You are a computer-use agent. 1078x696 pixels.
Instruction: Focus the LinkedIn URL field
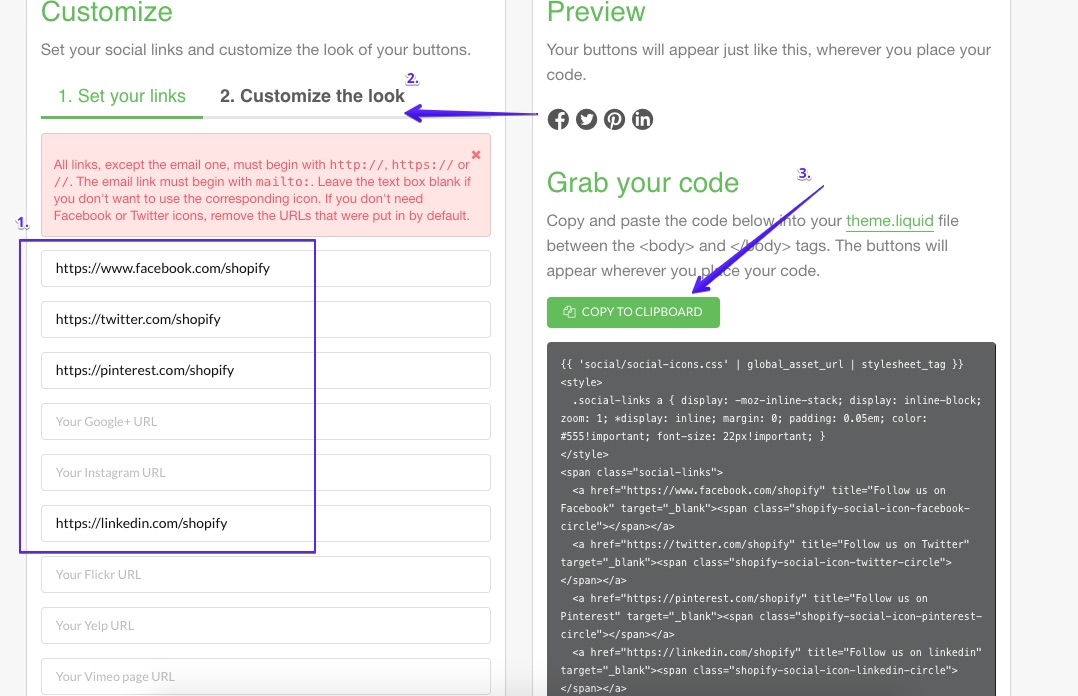265,523
